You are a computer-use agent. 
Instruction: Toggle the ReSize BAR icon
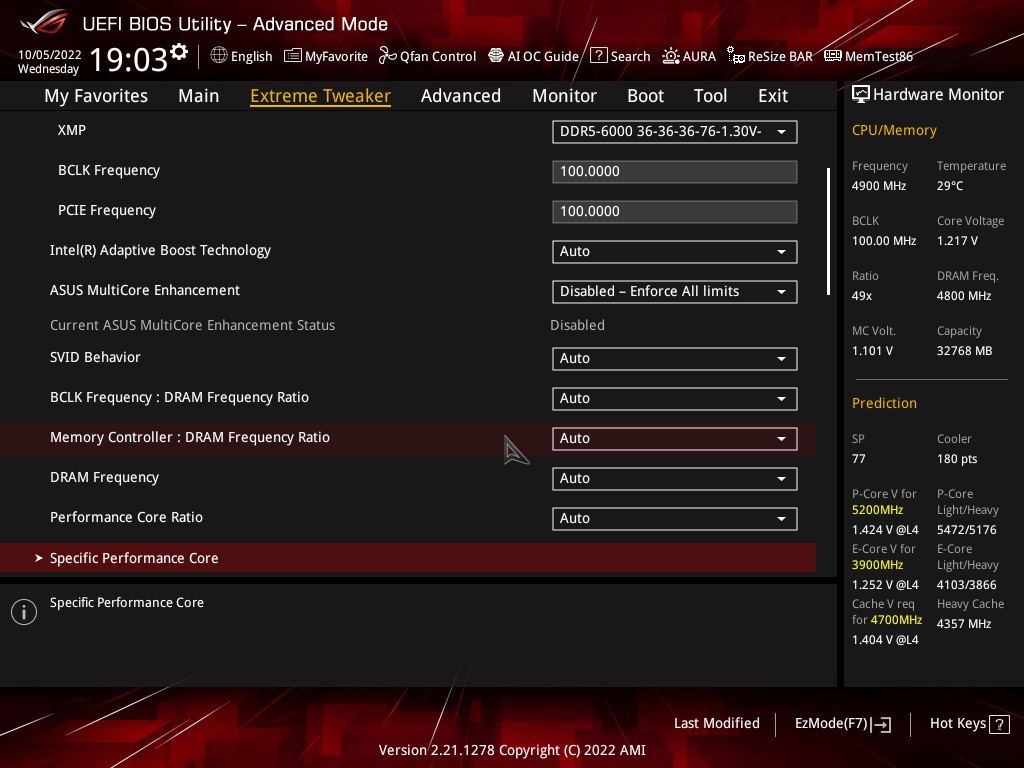(735, 56)
